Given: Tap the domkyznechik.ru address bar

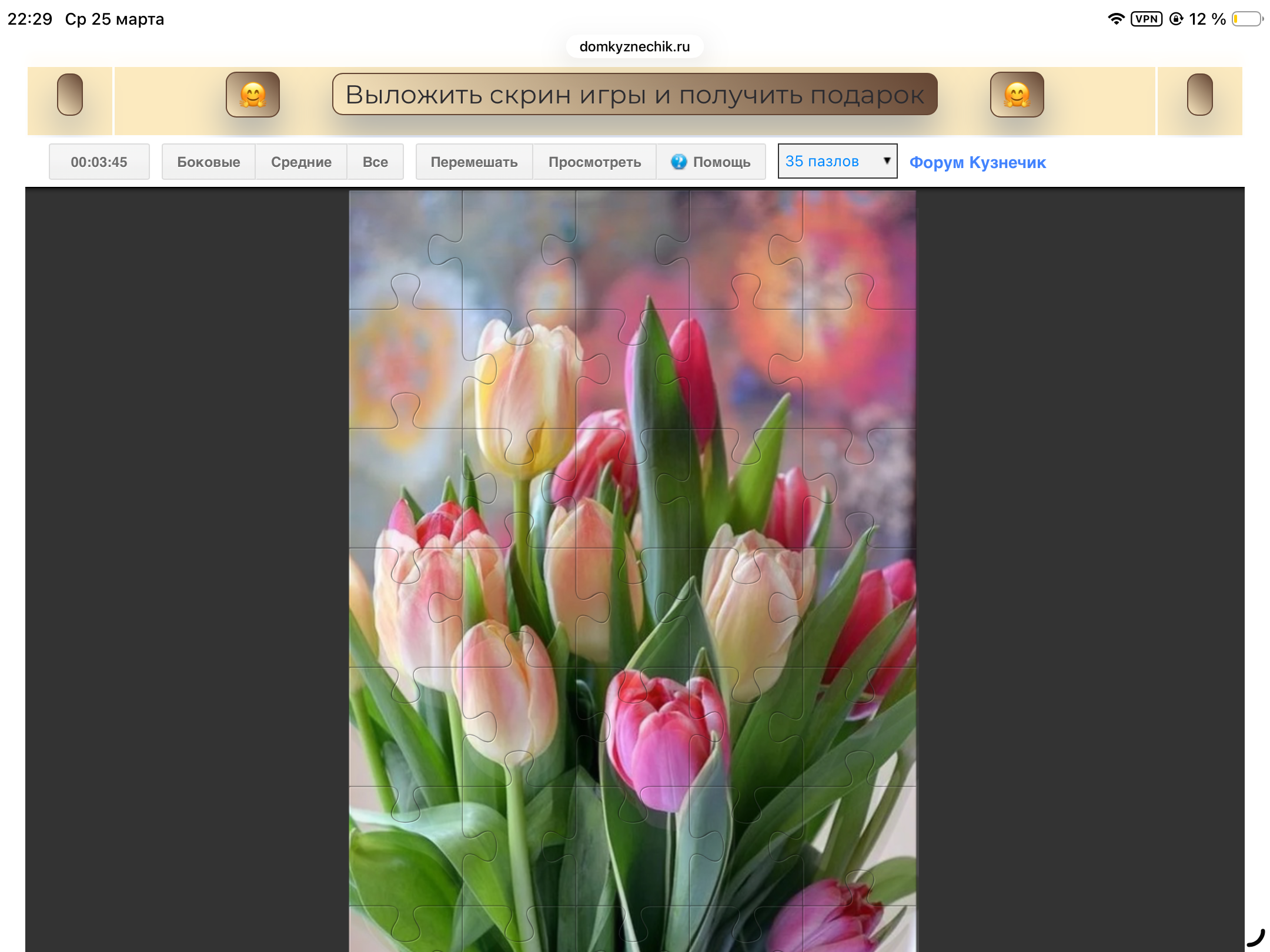Looking at the screenshot, I should pos(634,46).
